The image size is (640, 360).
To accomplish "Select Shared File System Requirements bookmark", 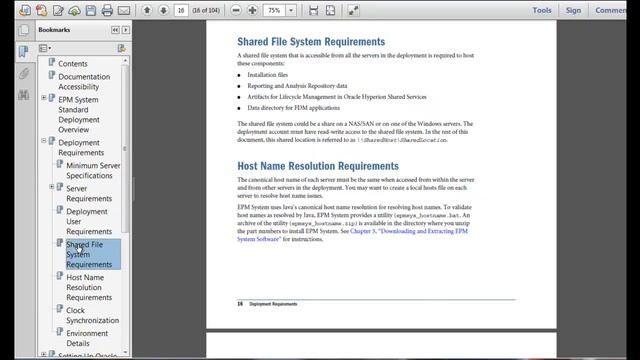I will pos(93,254).
